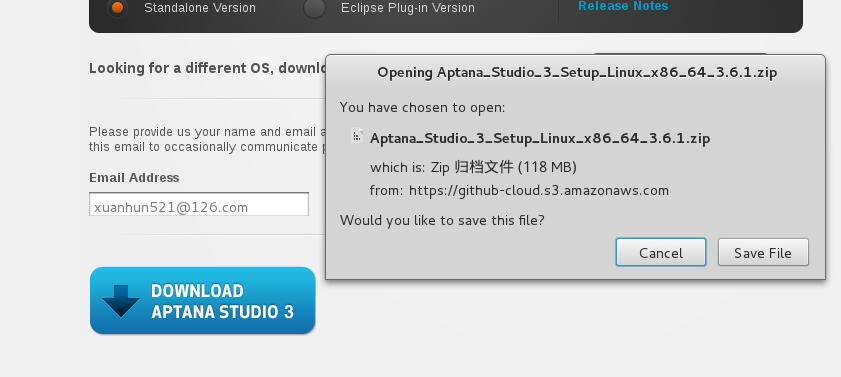Click 'Looking for a different OS' heading
The image size is (841, 377).
point(208,68)
